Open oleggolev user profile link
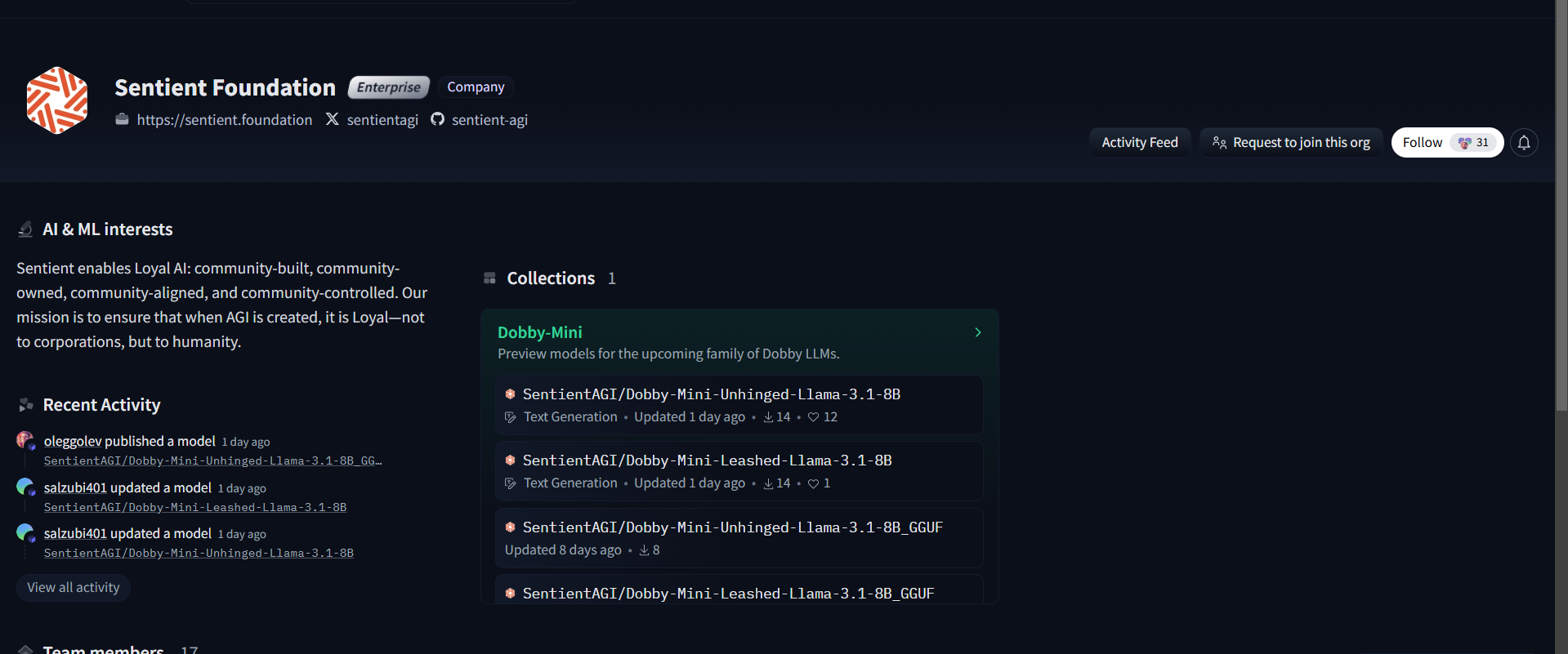This screenshot has height=654, width=1568. (x=73, y=441)
